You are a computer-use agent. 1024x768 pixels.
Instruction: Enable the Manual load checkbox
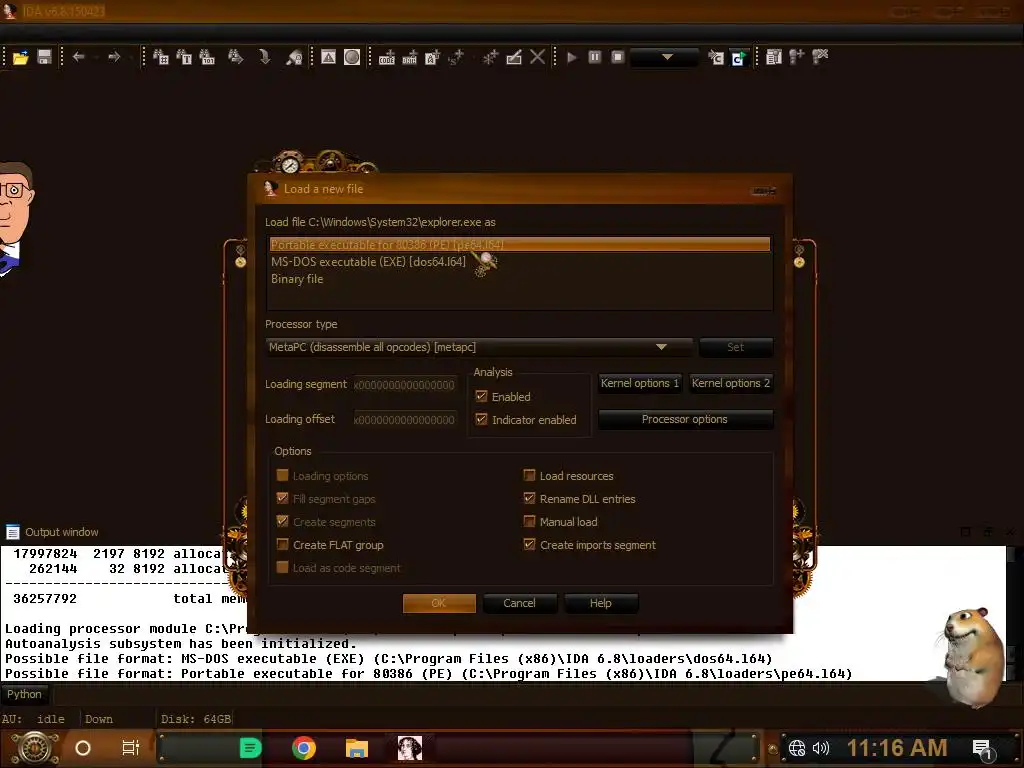pyautogui.click(x=529, y=521)
